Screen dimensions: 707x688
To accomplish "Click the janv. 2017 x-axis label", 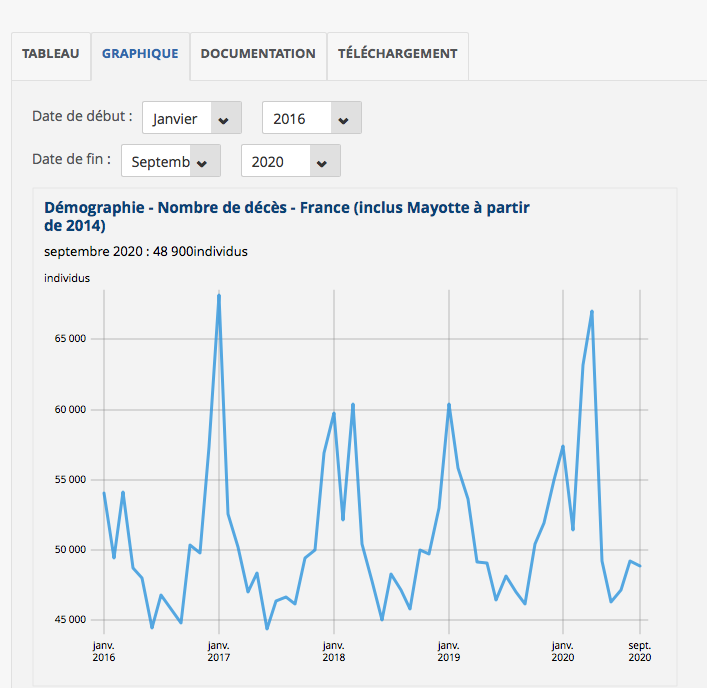I will point(219,651).
